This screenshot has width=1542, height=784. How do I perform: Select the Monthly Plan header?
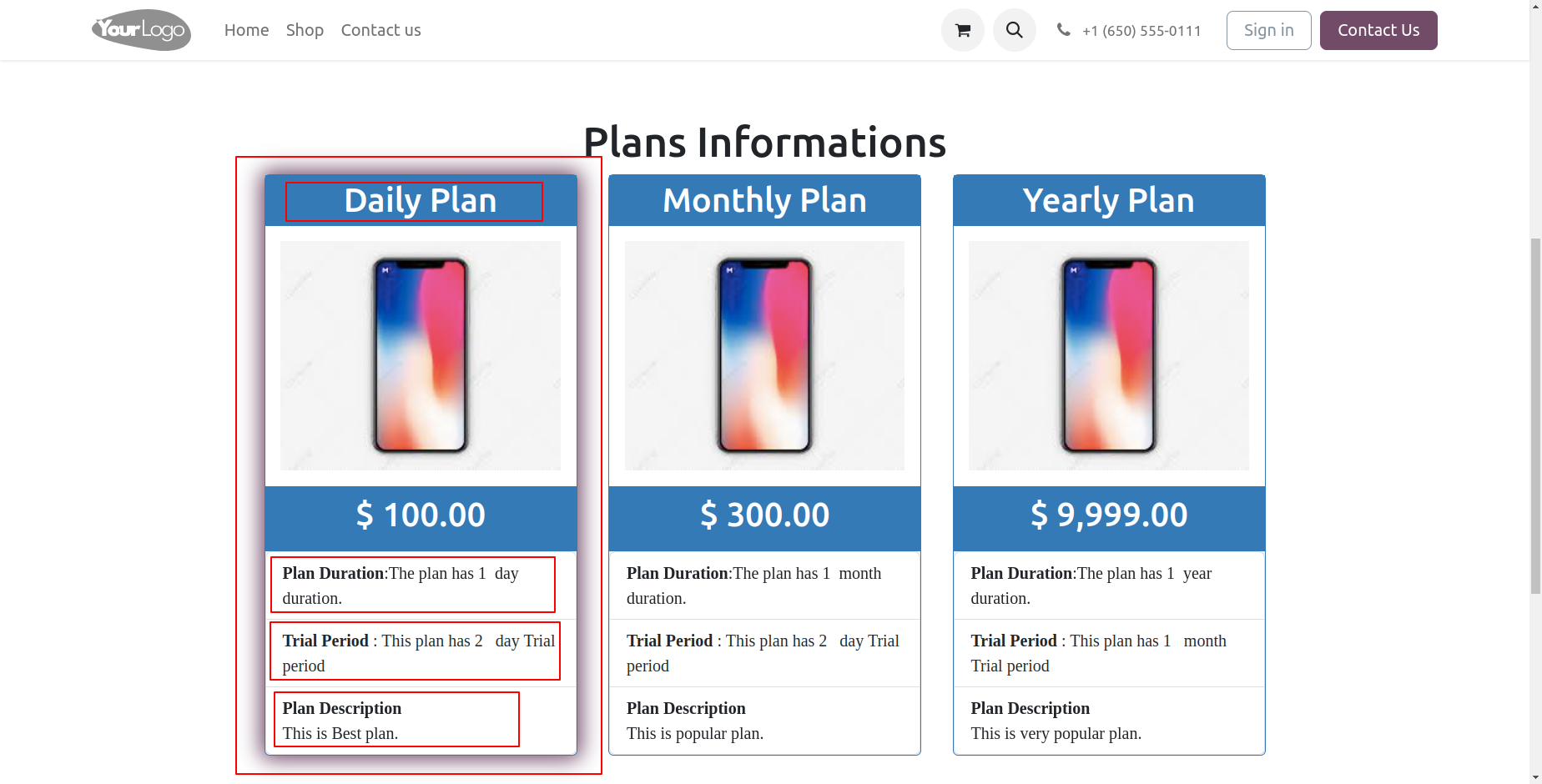764,201
